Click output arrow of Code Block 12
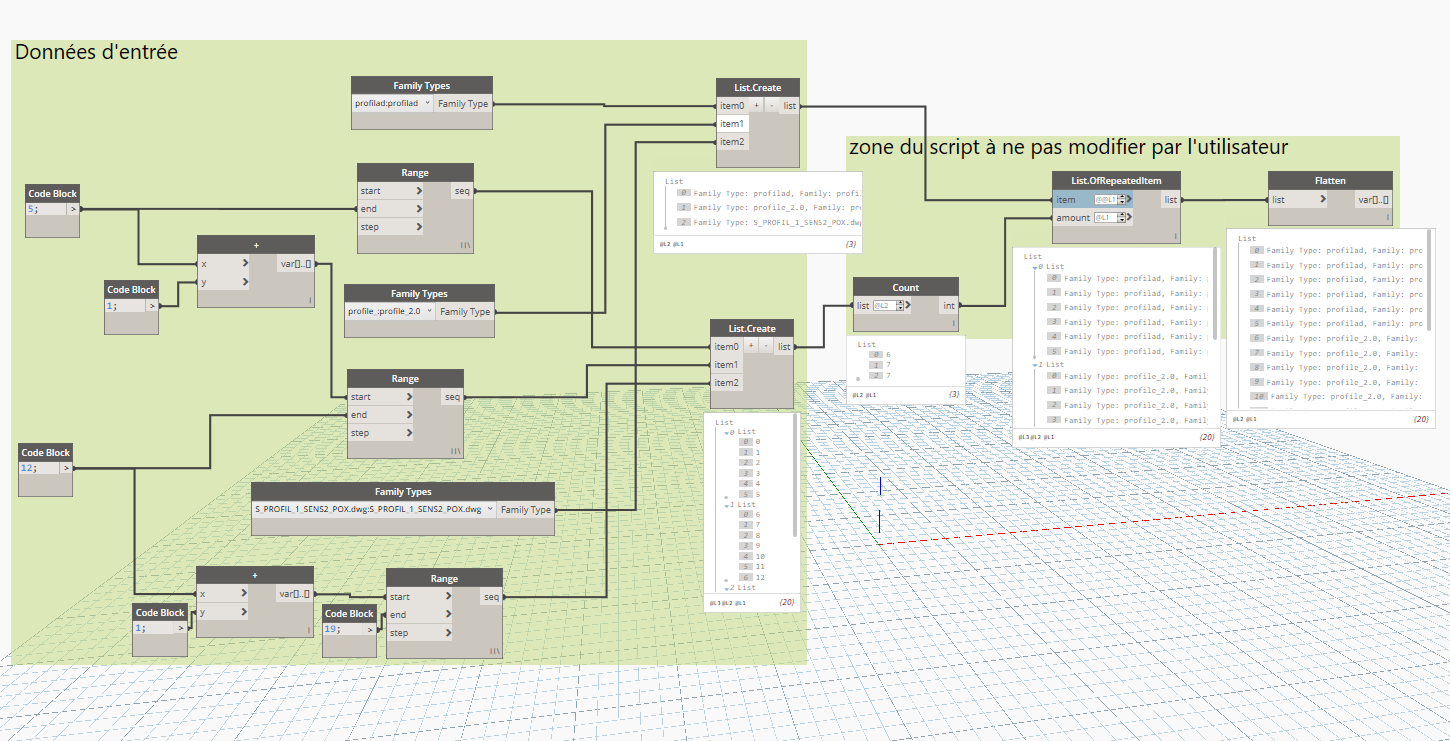1450x741 pixels. point(66,467)
